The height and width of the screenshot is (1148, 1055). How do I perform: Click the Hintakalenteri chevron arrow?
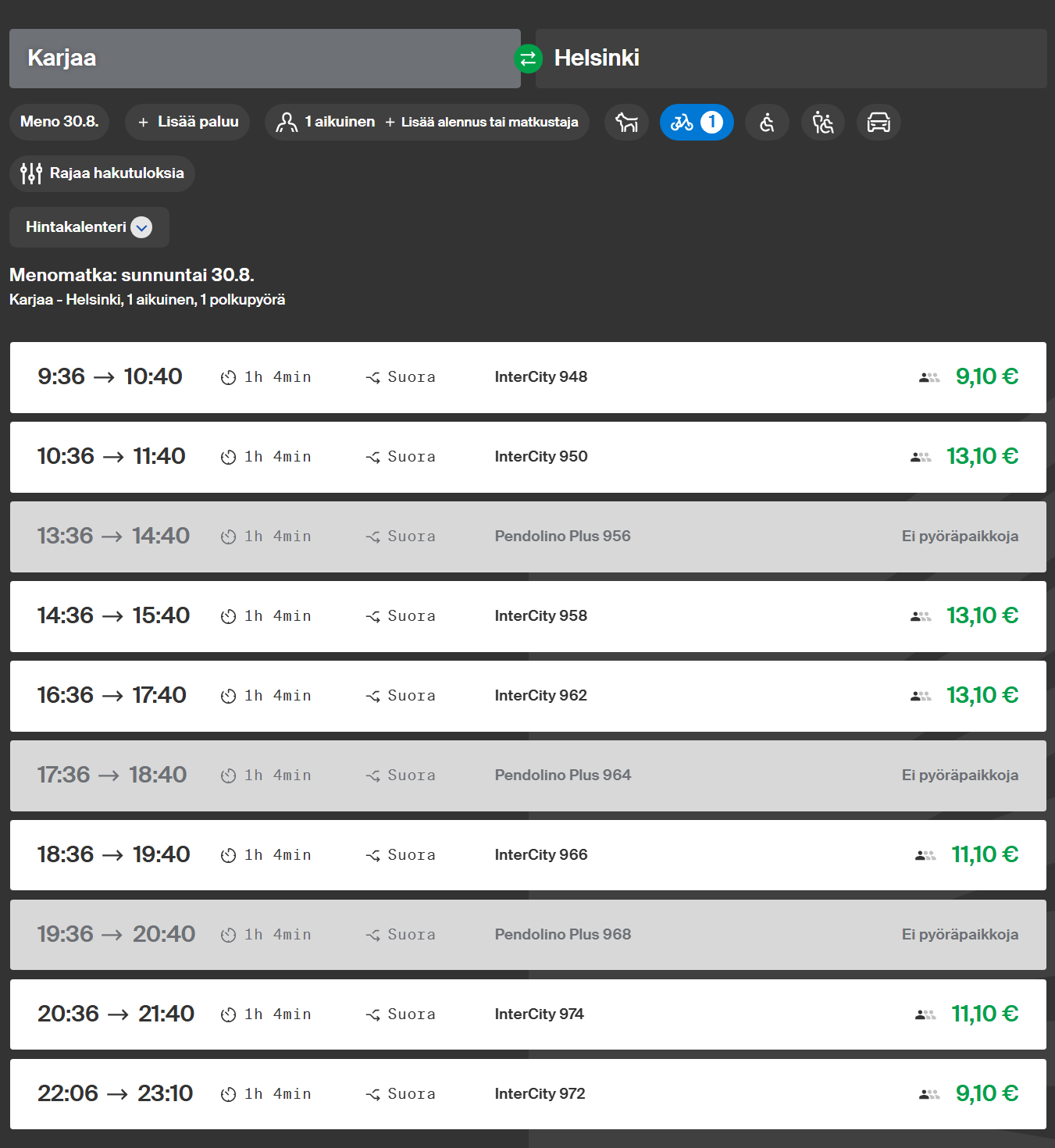141,227
